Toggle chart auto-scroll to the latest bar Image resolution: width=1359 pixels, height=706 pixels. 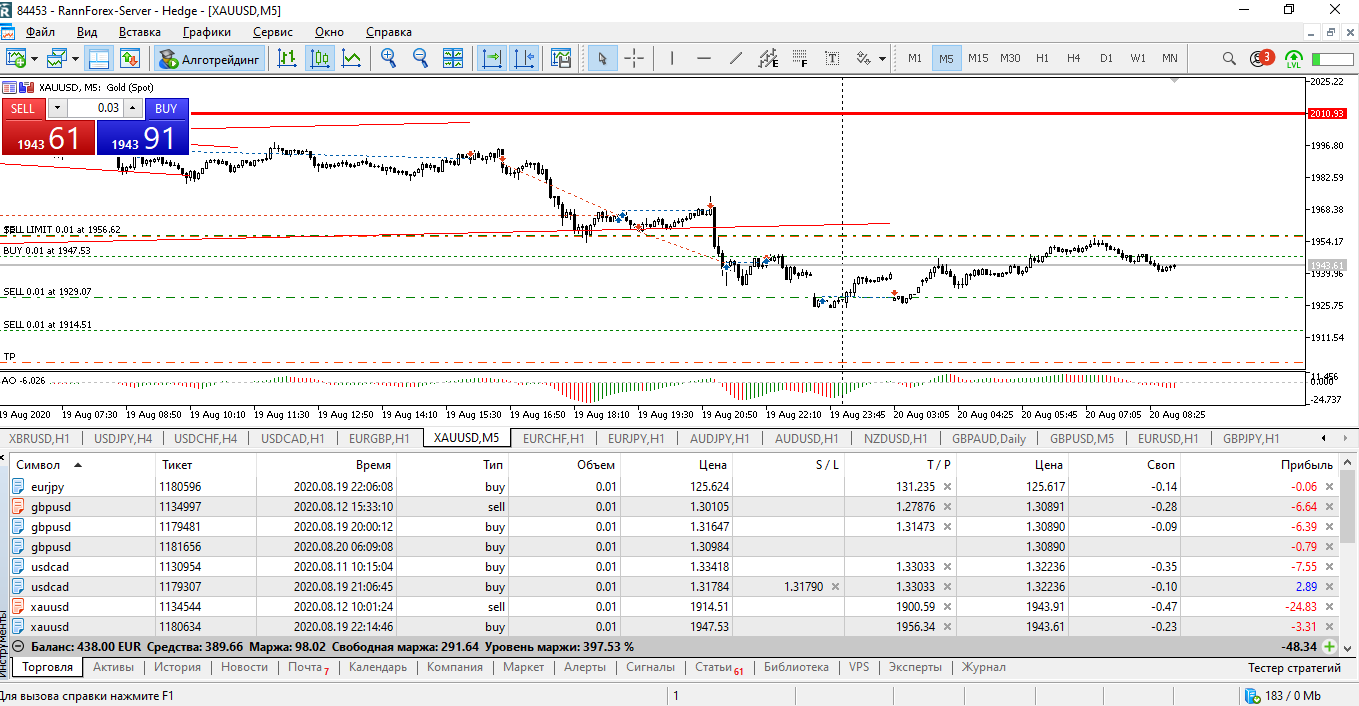click(x=491, y=59)
